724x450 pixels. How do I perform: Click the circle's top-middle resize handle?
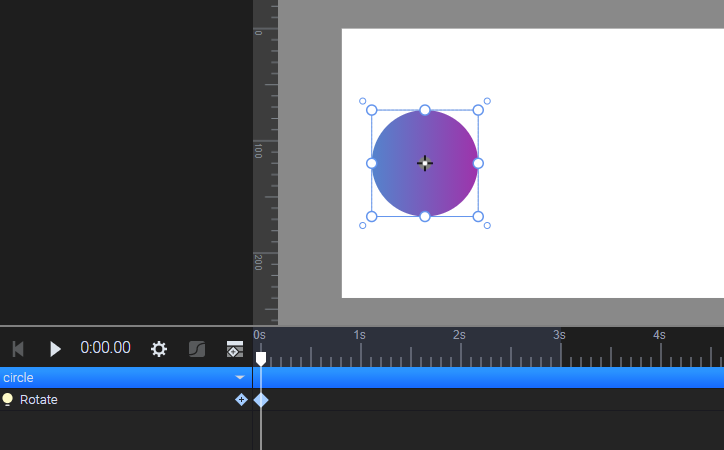pos(425,110)
